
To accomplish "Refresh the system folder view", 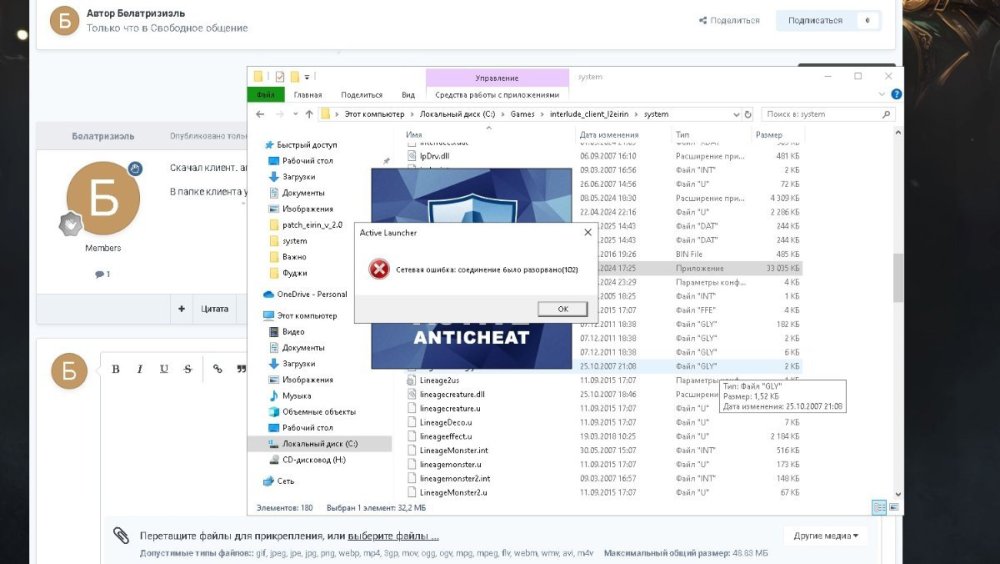I will pyautogui.click(x=749, y=114).
